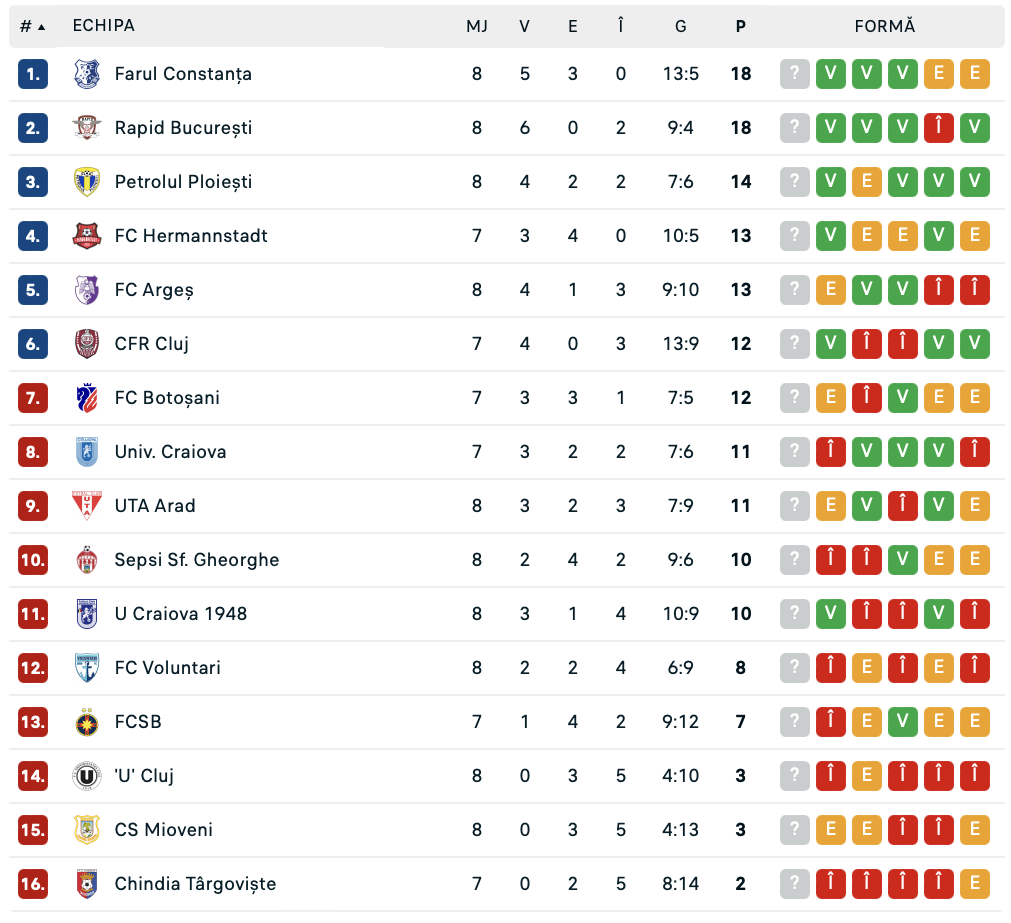This screenshot has height=923, width=1011.
Task: Sort table by MJ matches played header
Action: click(477, 27)
